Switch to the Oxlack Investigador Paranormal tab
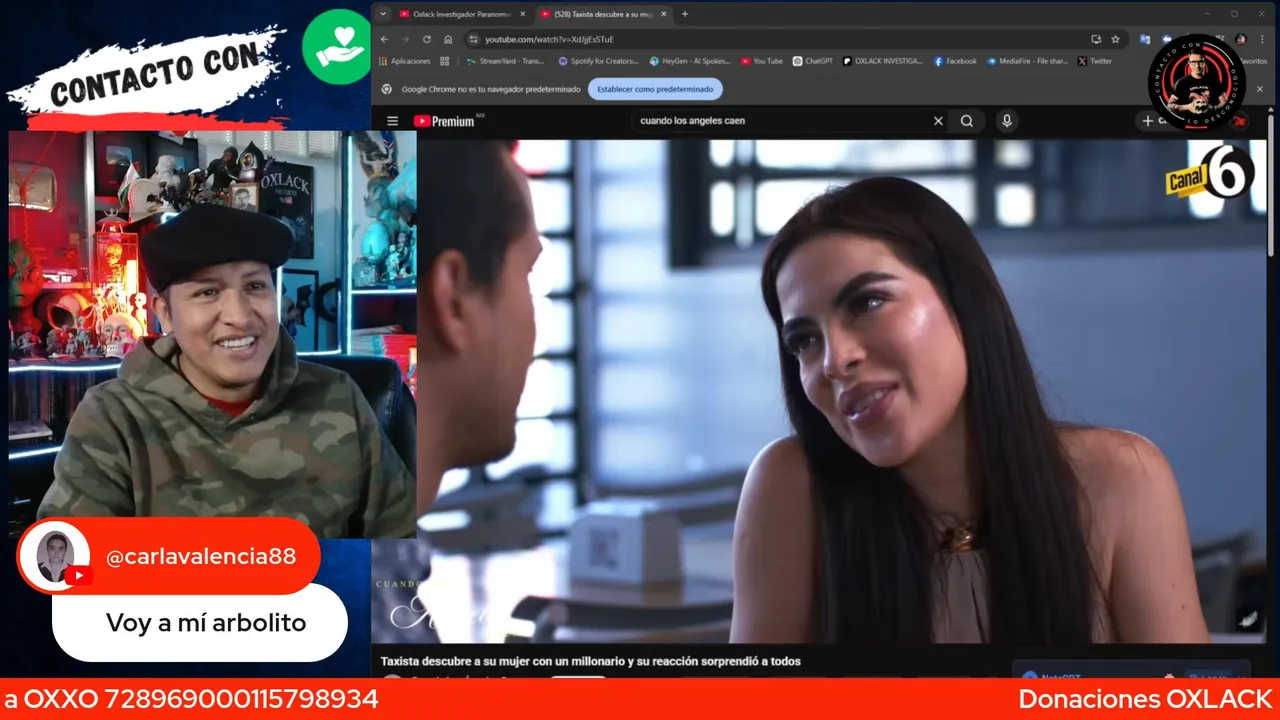 tap(460, 14)
